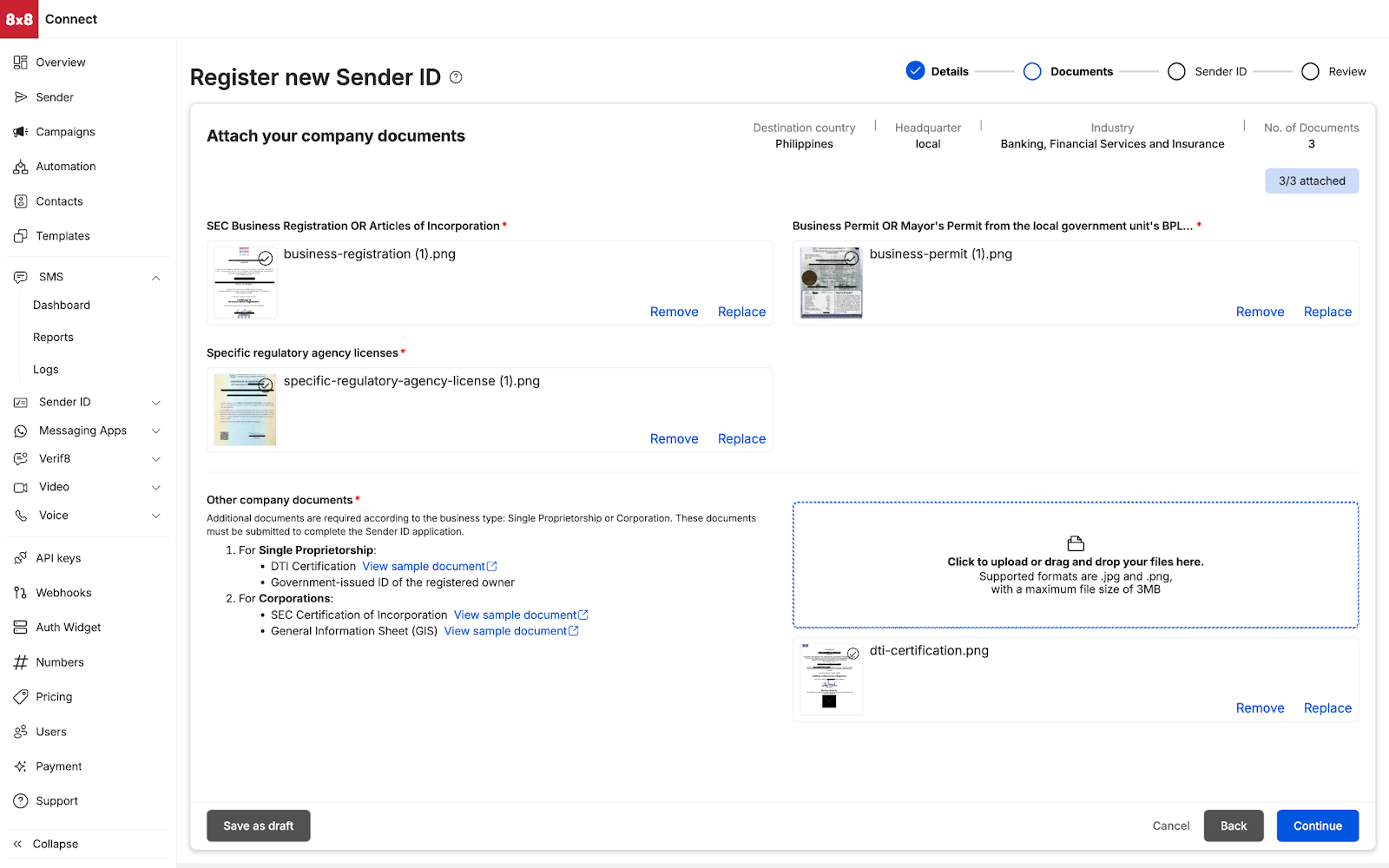Click the Numbers hash icon
The width and height of the screenshot is (1389, 868).
tap(21, 662)
